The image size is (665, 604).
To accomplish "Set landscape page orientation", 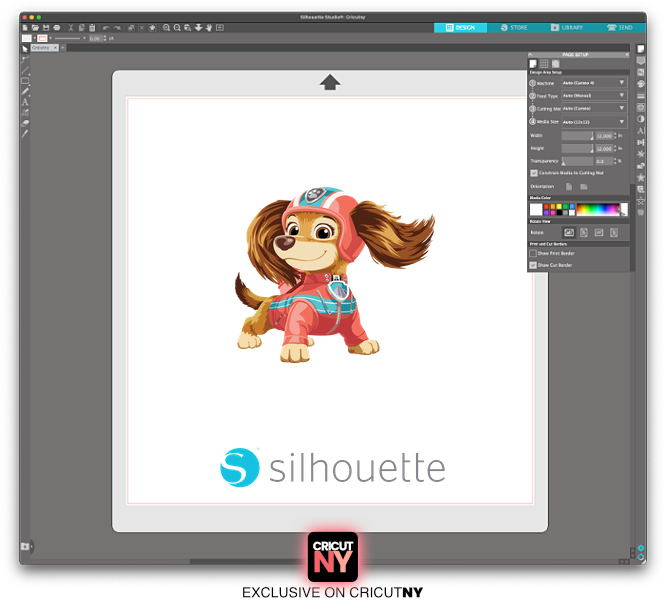I will coord(584,187).
